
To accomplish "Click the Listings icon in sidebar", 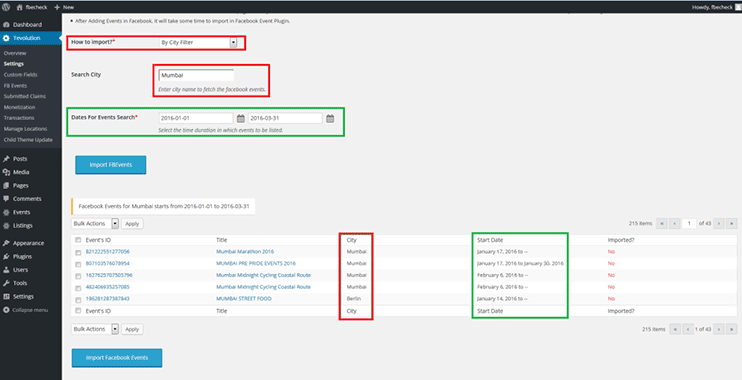I will click(x=6, y=226).
